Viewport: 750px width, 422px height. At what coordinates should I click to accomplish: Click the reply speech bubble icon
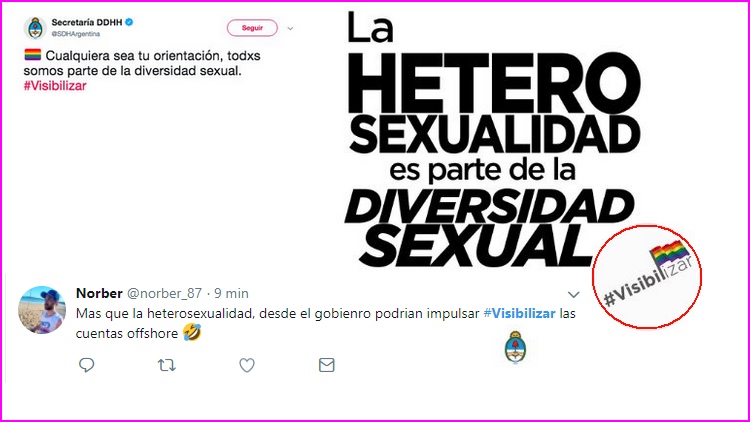pos(87,365)
